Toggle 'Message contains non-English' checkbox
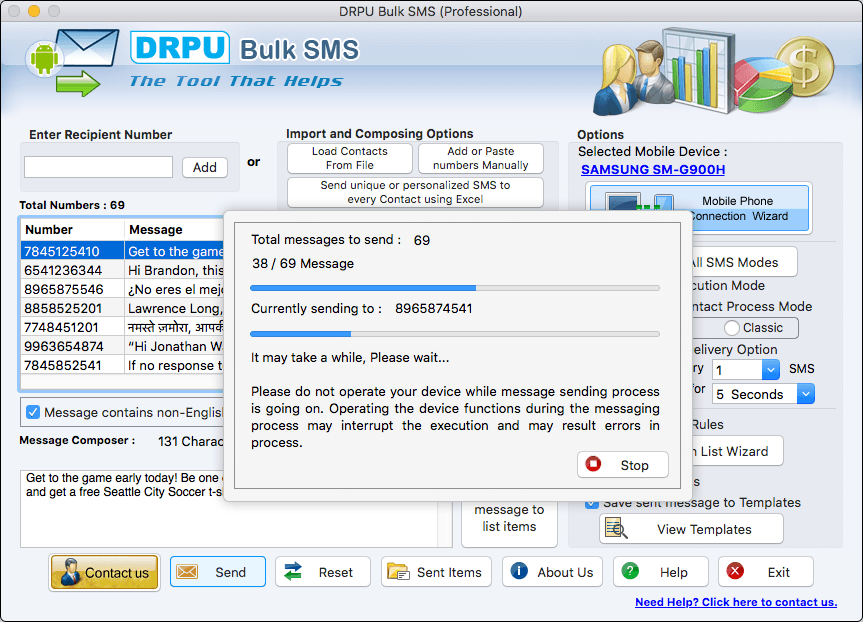Viewport: 863px width, 622px height. pyautogui.click(x=33, y=412)
